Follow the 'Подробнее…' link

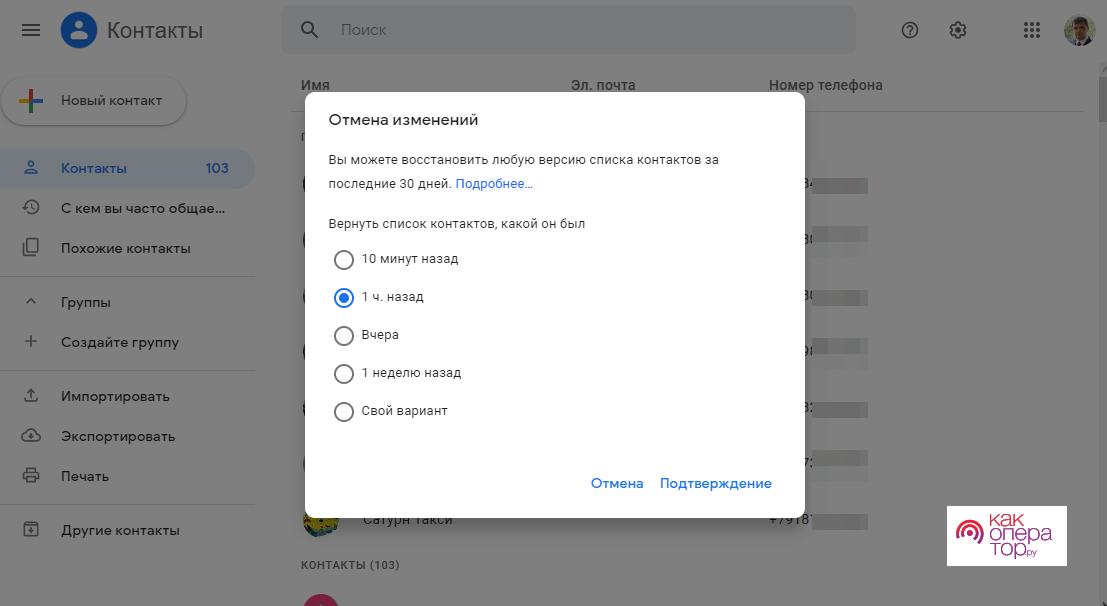pyautogui.click(x=494, y=185)
